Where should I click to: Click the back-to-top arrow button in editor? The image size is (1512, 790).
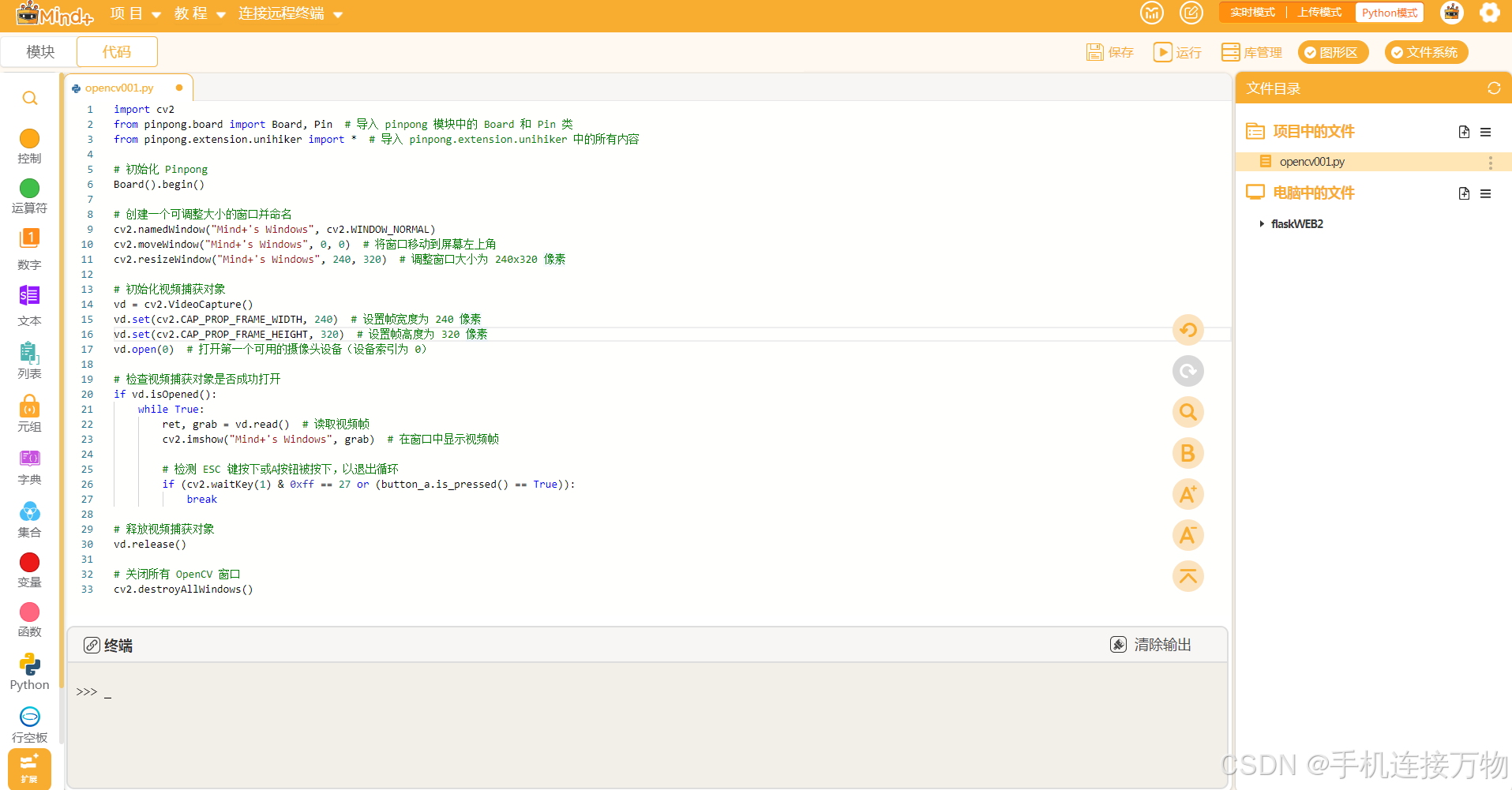[x=1187, y=576]
